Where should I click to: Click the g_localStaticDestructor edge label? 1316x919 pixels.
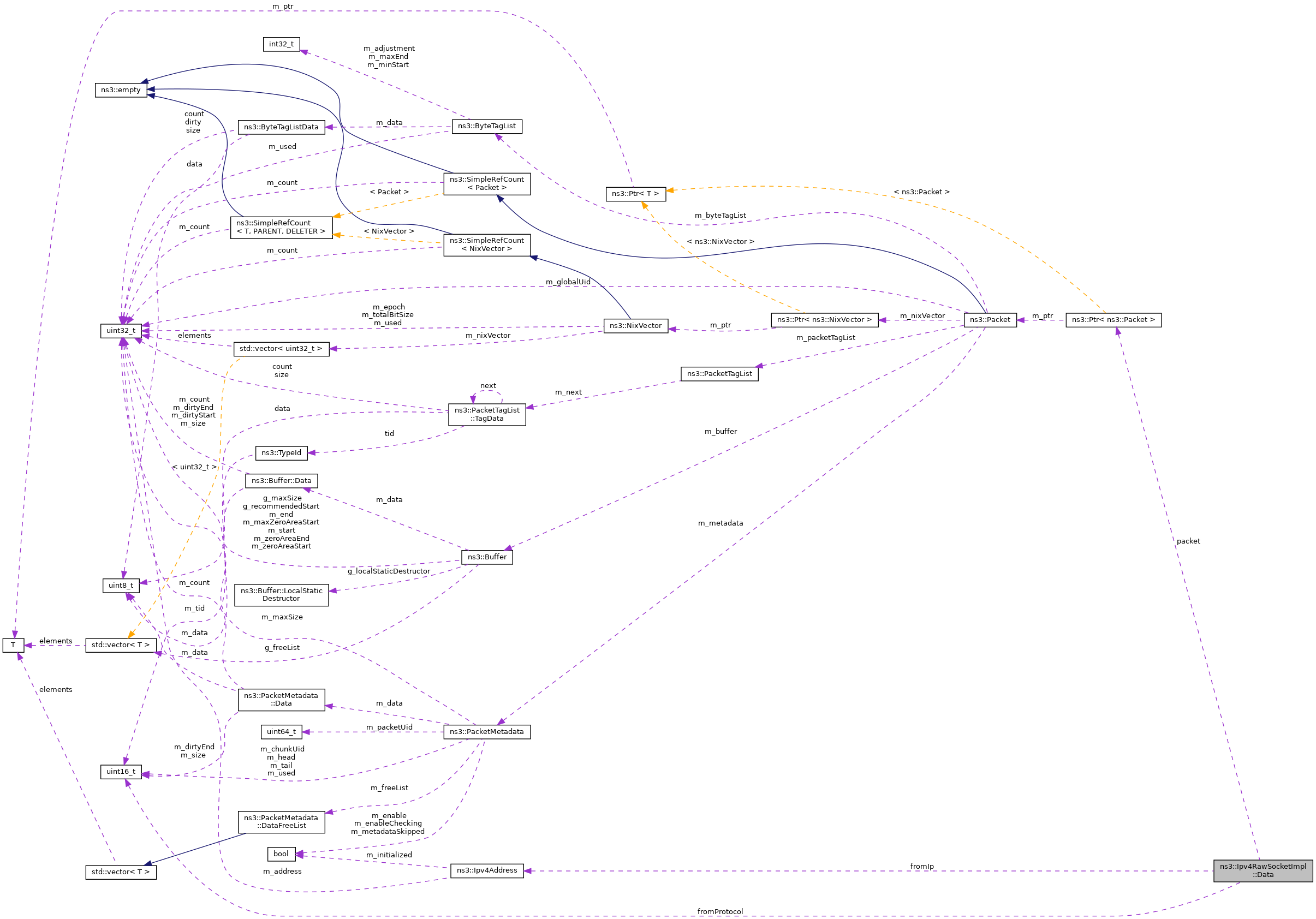[389, 571]
